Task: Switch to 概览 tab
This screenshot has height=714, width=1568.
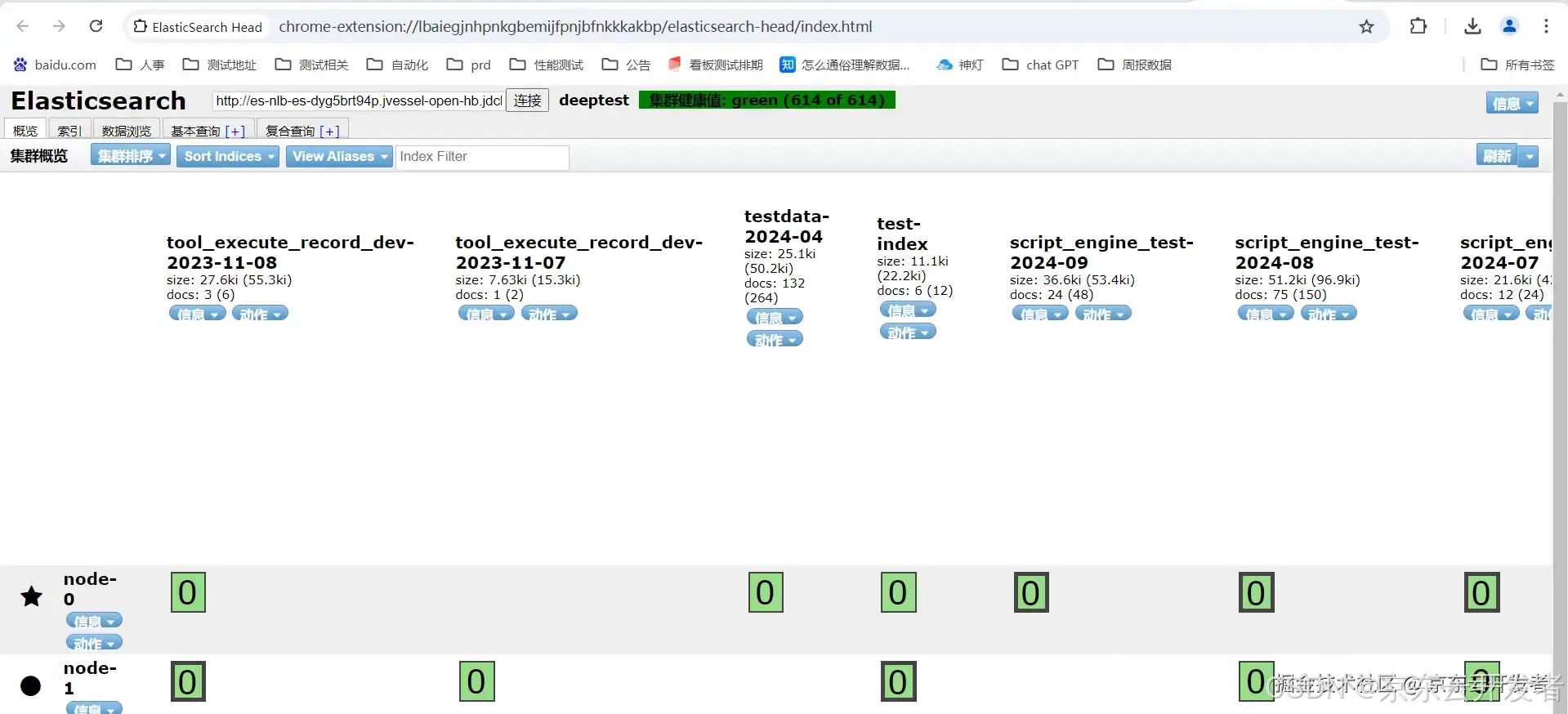Action: tap(25, 130)
